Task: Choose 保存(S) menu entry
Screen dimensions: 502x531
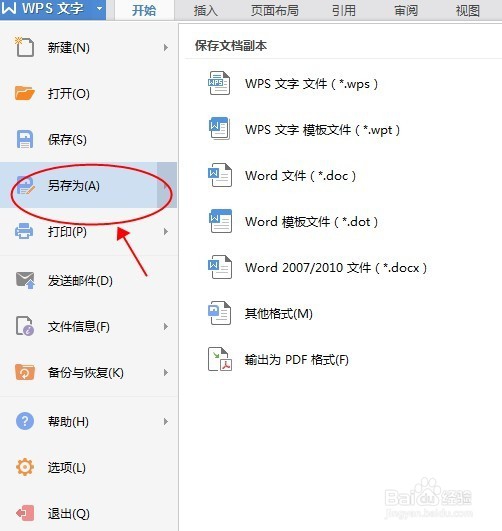Action: point(88,140)
